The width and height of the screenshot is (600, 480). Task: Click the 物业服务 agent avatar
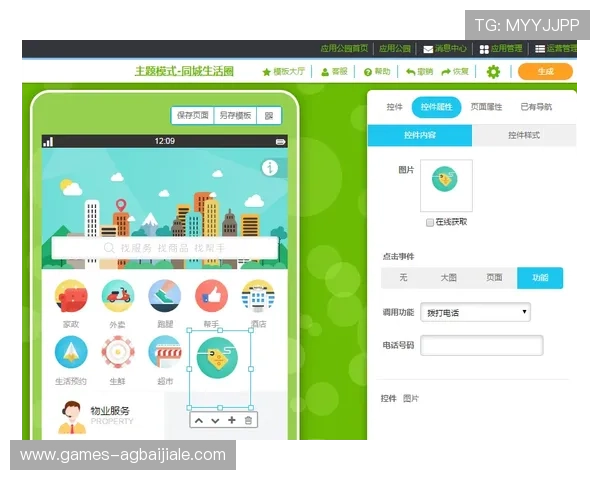pos(72,417)
